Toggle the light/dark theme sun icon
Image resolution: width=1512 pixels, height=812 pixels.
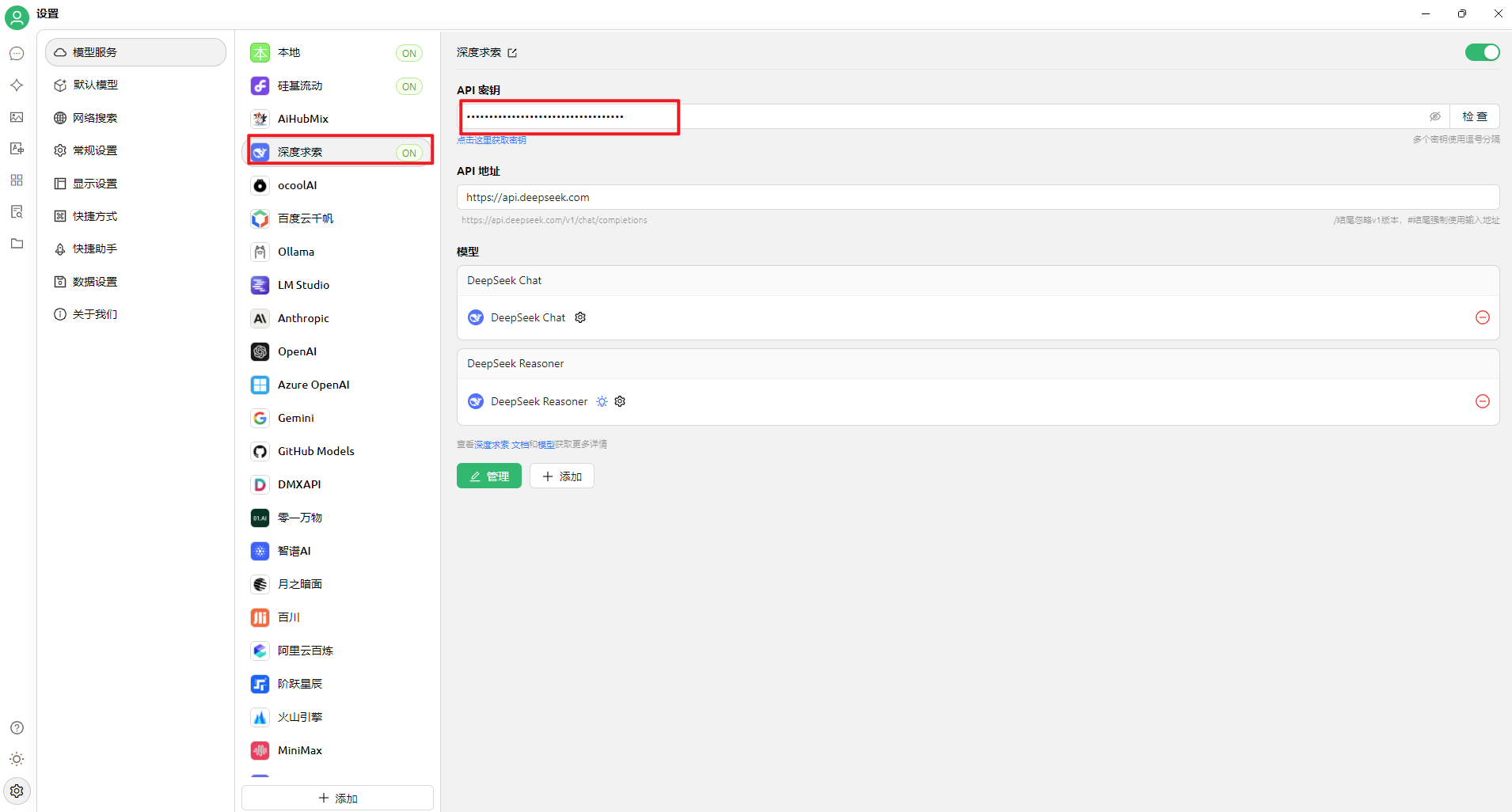(x=17, y=759)
